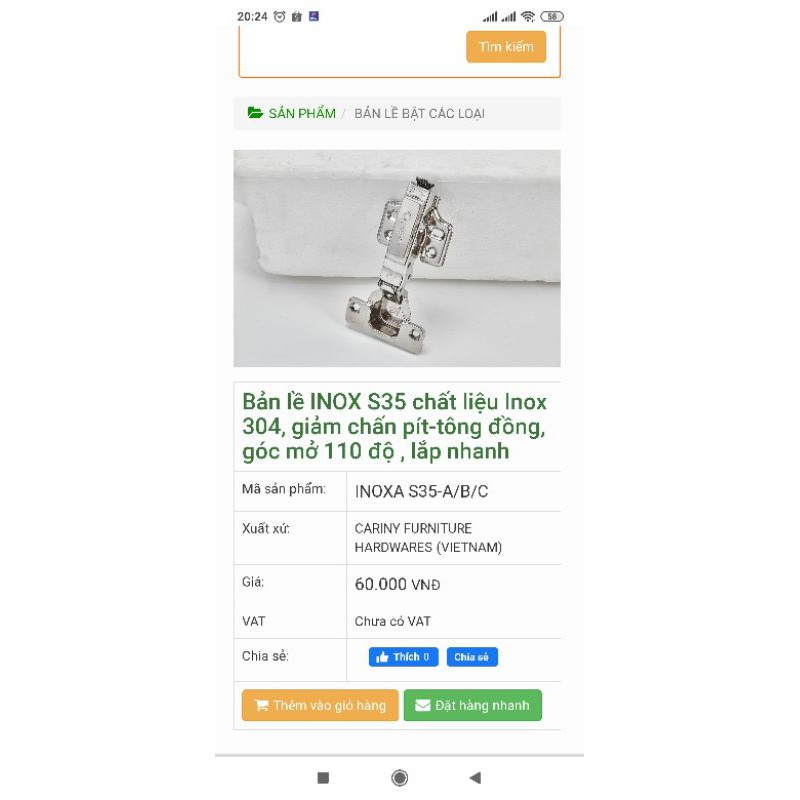This screenshot has width=800, height=800.
Task: Tap the Wi-Fi status icon
Action: coord(528,16)
